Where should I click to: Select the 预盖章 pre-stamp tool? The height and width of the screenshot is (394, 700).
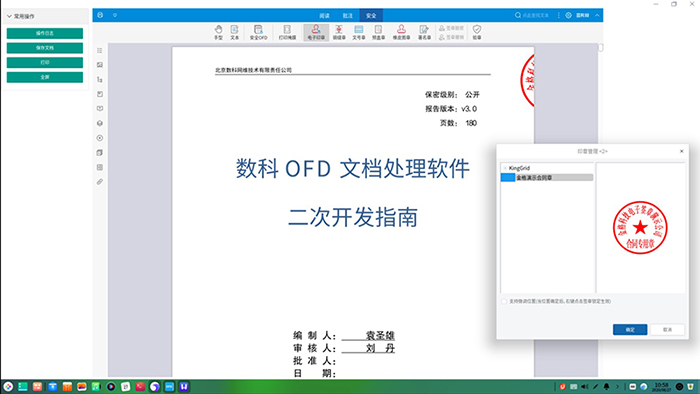point(378,33)
